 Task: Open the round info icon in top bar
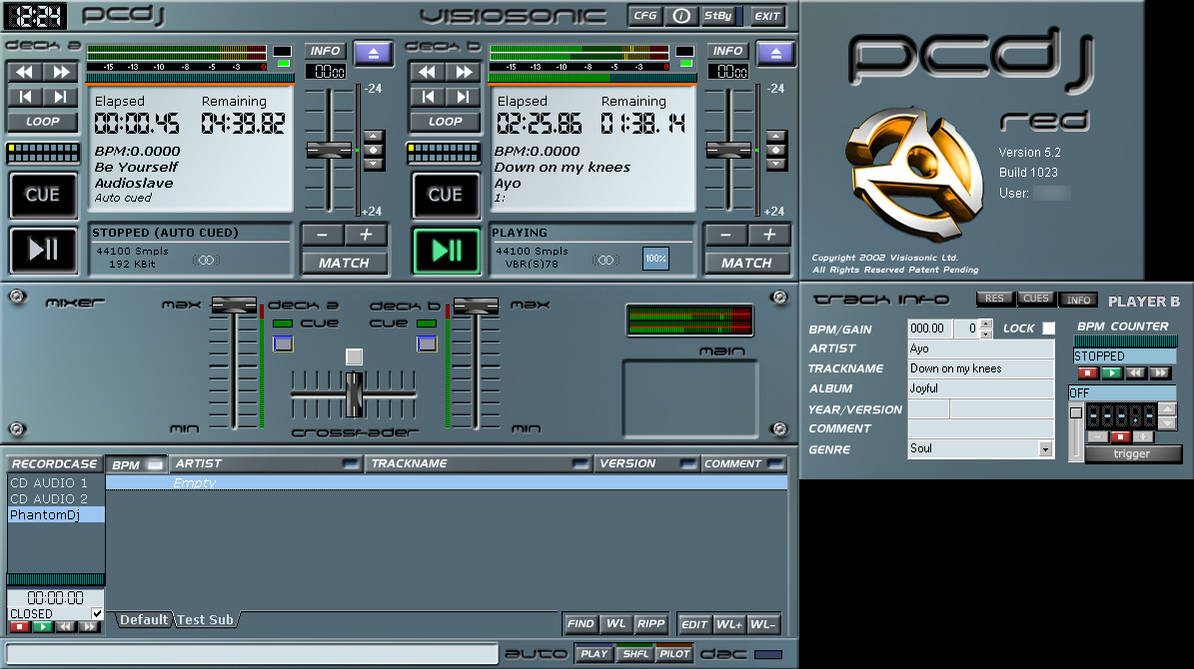coord(682,16)
